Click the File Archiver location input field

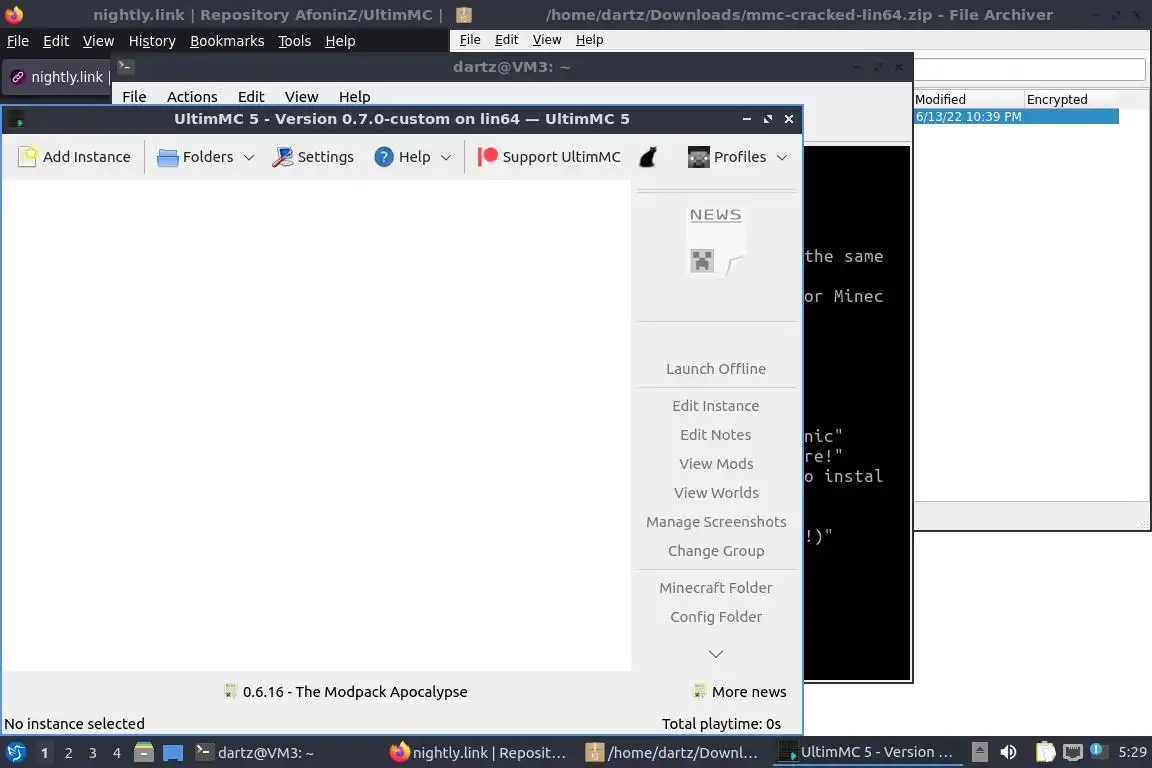coord(1029,69)
